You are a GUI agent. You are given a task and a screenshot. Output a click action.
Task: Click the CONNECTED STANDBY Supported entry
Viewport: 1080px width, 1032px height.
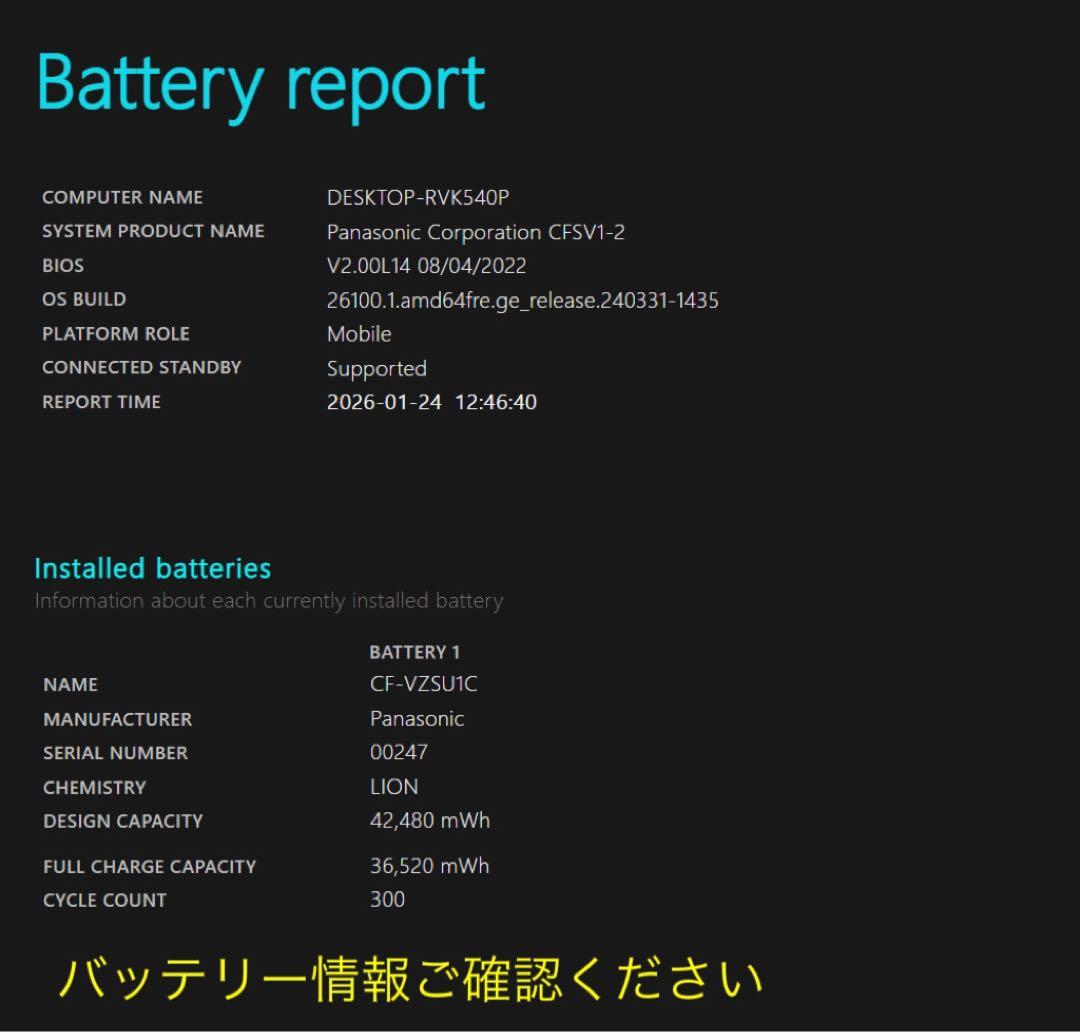[x=376, y=368]
